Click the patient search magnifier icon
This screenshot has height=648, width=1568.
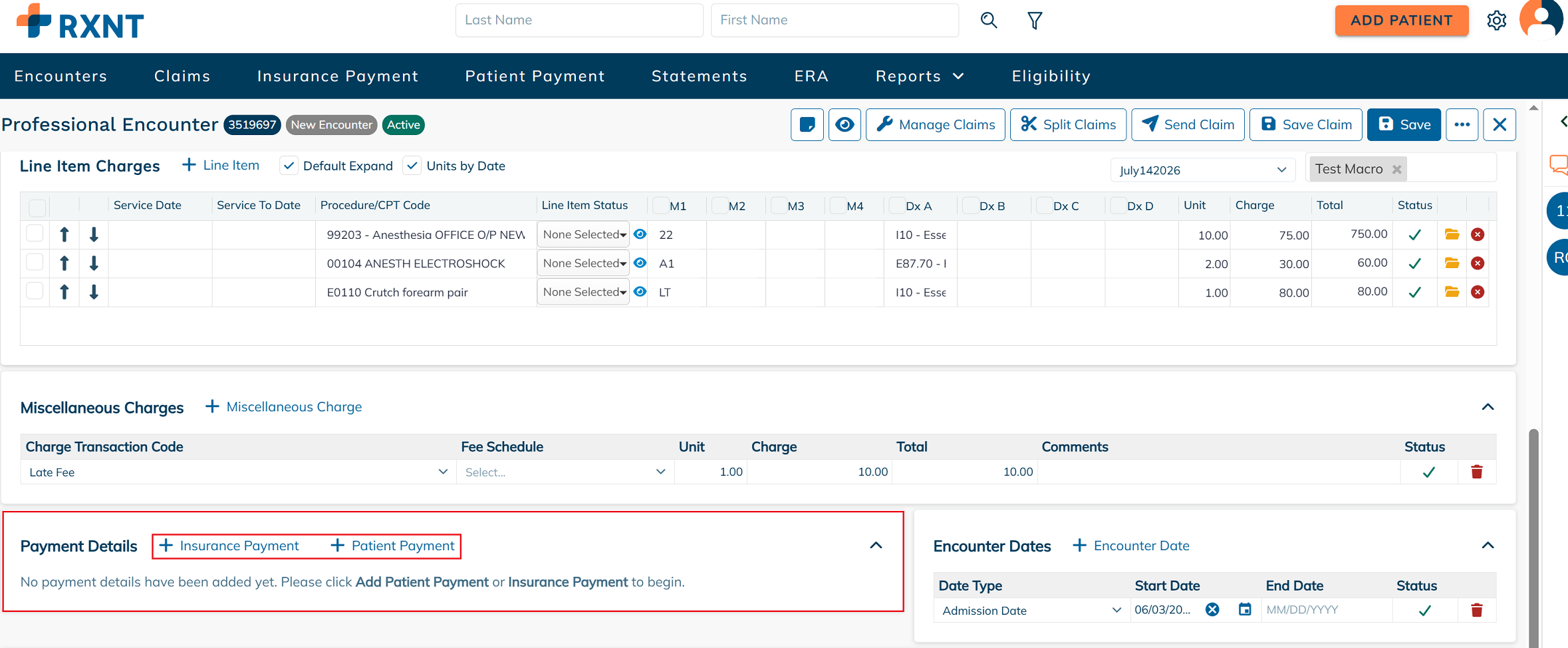[989, 21]
